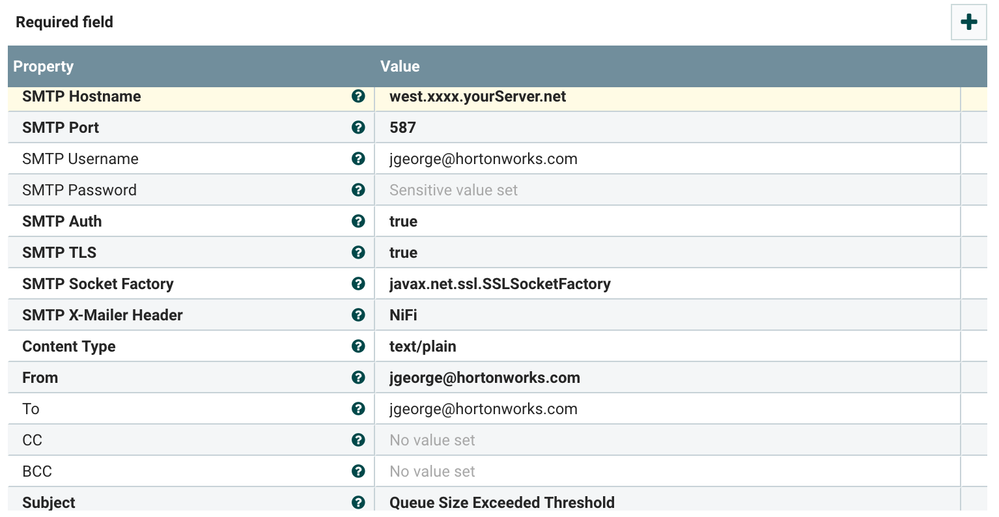999x517 pixels.
Task: Open help icon for SMTP Username
Action: (358, 159)
